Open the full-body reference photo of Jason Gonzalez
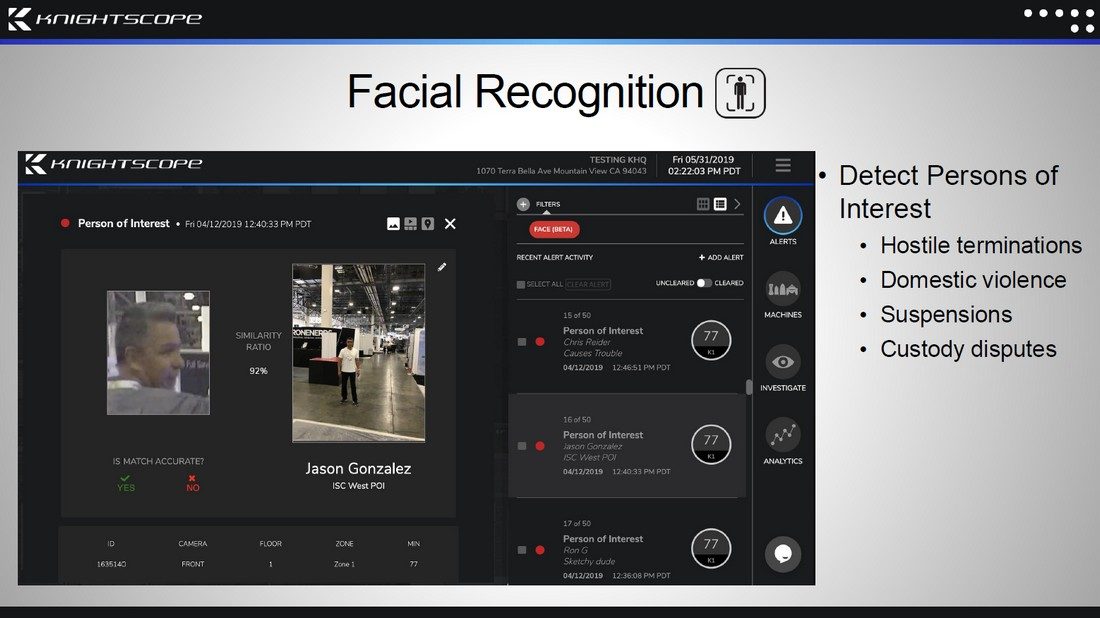The width and height of the screenshot is (1100, 618). click(x=358, y=353)
